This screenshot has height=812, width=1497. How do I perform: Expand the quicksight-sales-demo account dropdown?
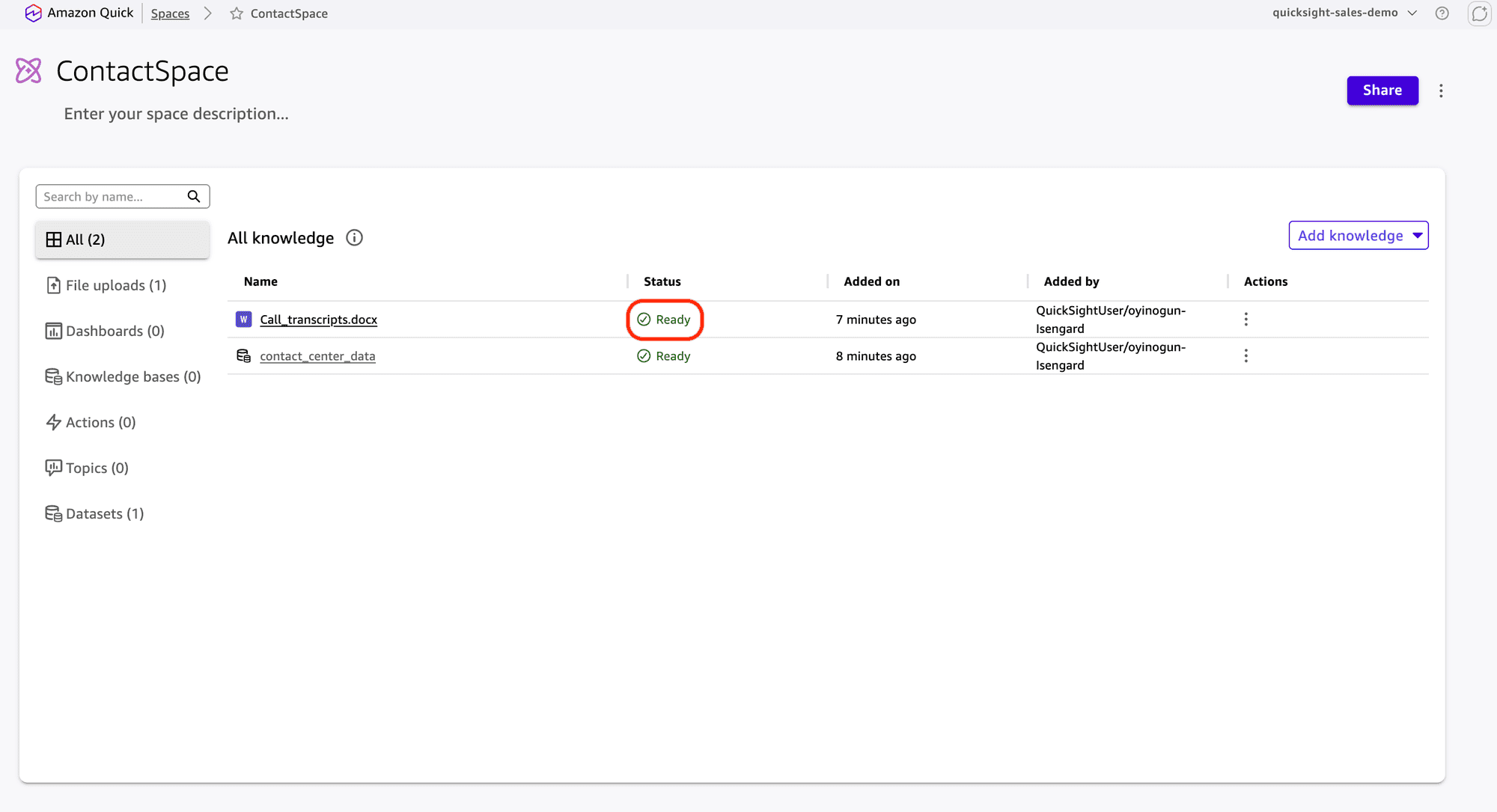[1345, 13]
